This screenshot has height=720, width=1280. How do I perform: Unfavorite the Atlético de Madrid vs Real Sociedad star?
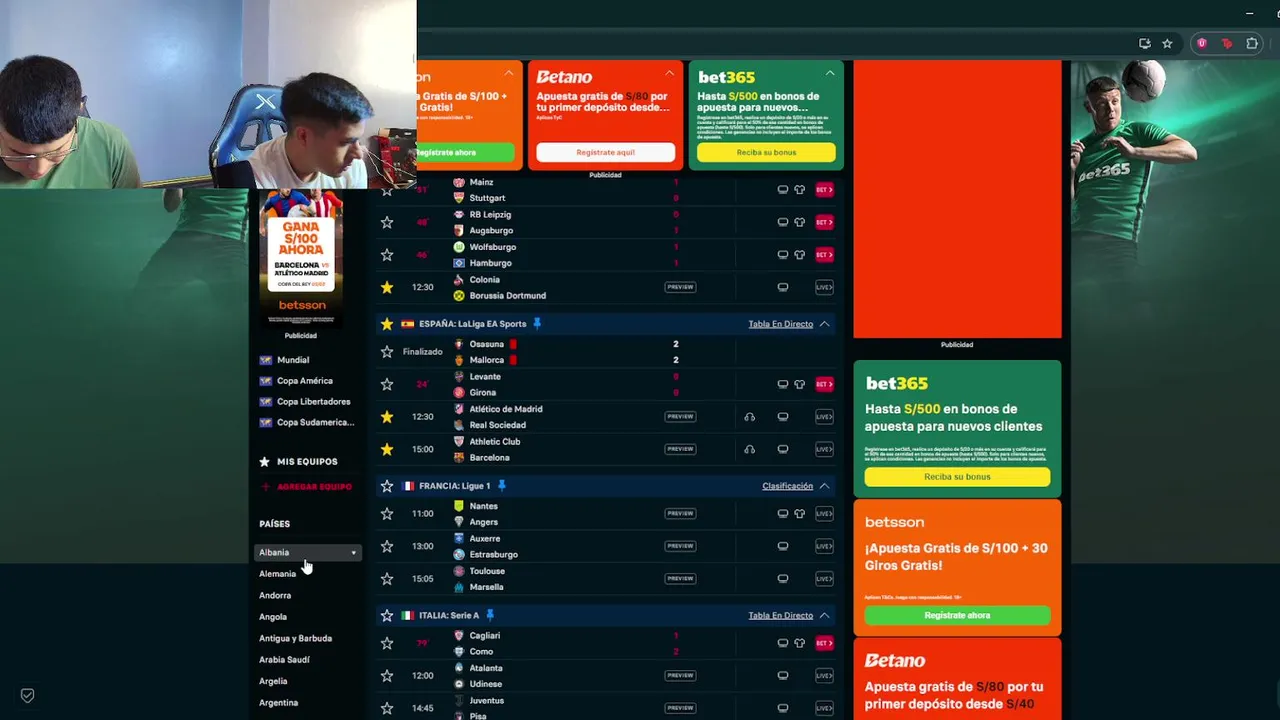(x=387, y=417)
